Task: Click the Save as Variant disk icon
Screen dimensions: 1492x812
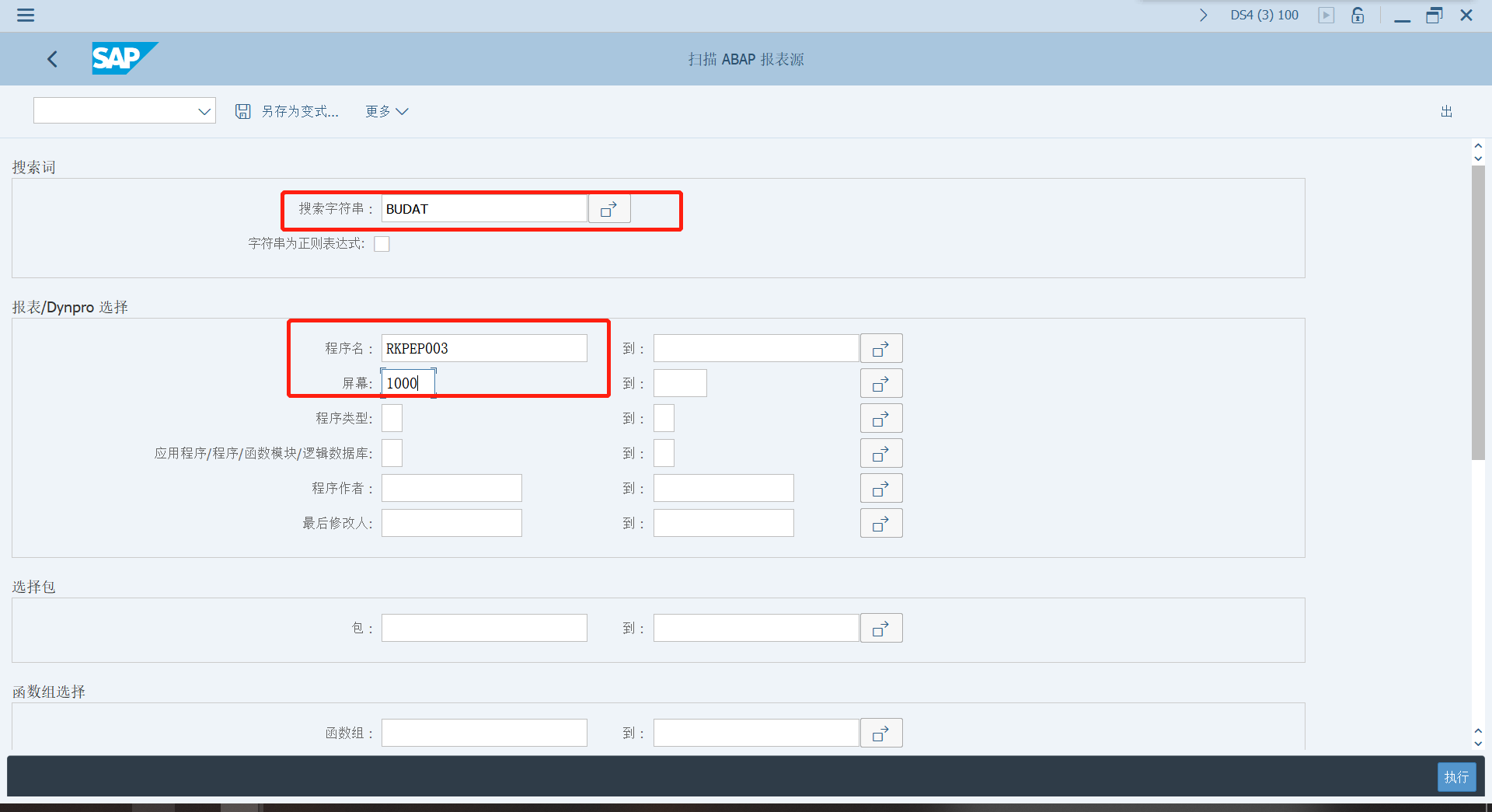Action: [242, 110]
